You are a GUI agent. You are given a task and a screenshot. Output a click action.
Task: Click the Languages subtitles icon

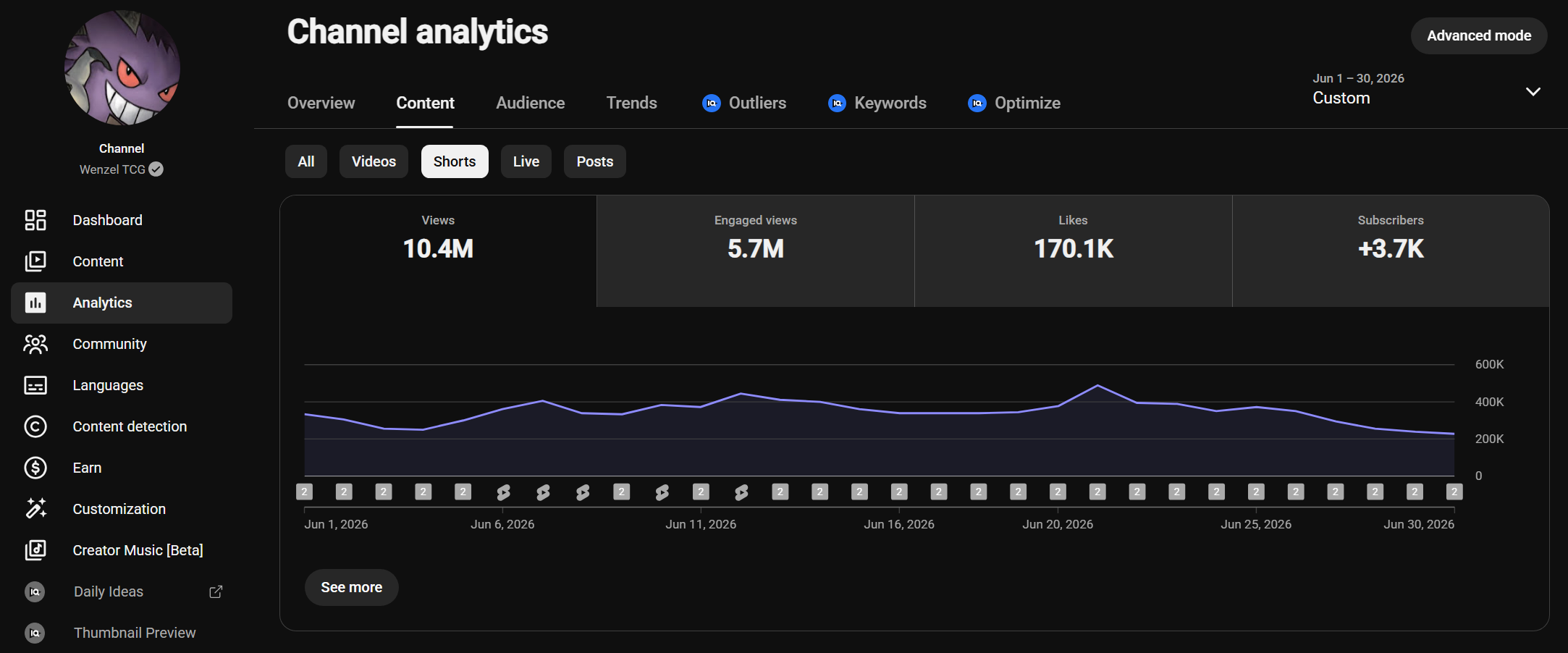click(x=35, y=385)
